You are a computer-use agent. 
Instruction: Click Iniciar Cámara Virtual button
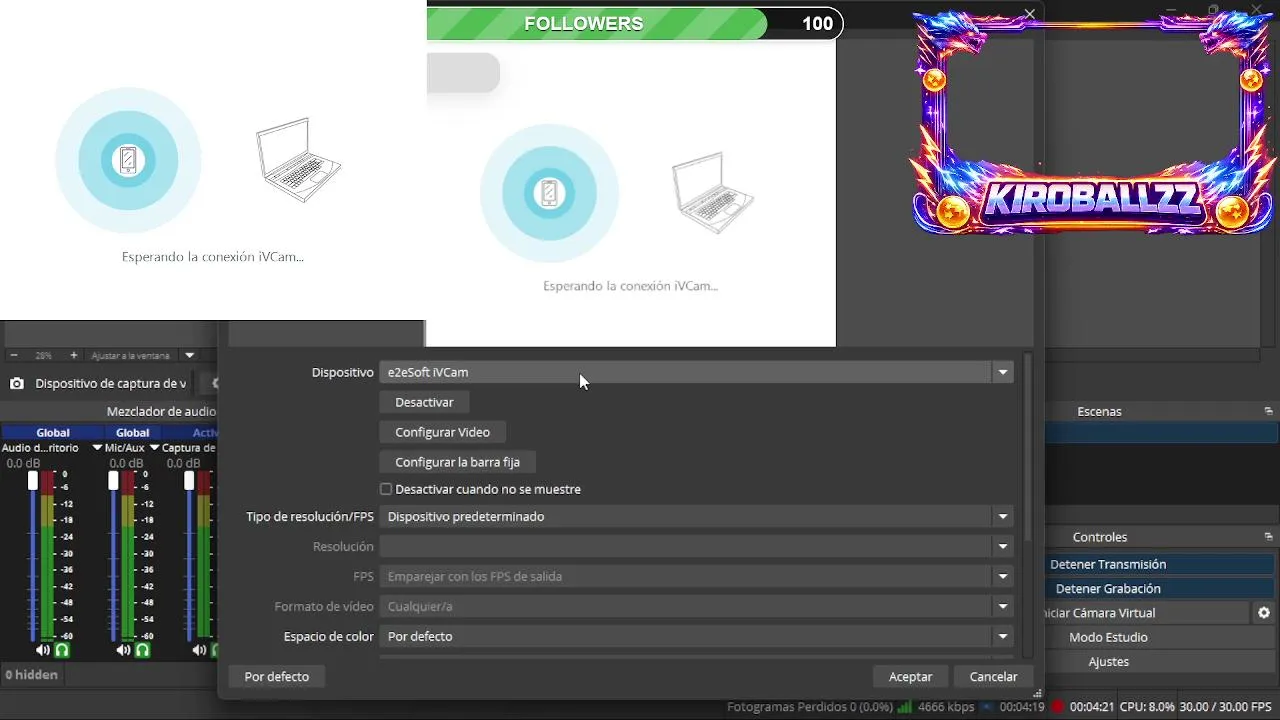[1146, 612]
